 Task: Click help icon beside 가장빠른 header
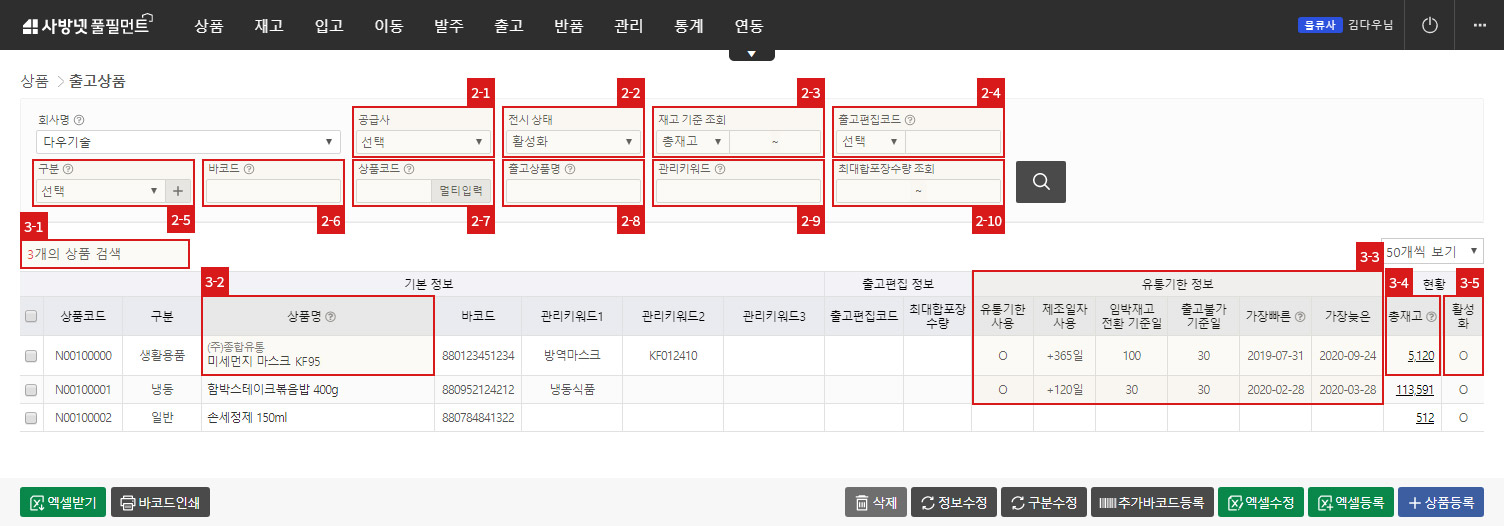pyautogui.click(x=1299, y=316)
